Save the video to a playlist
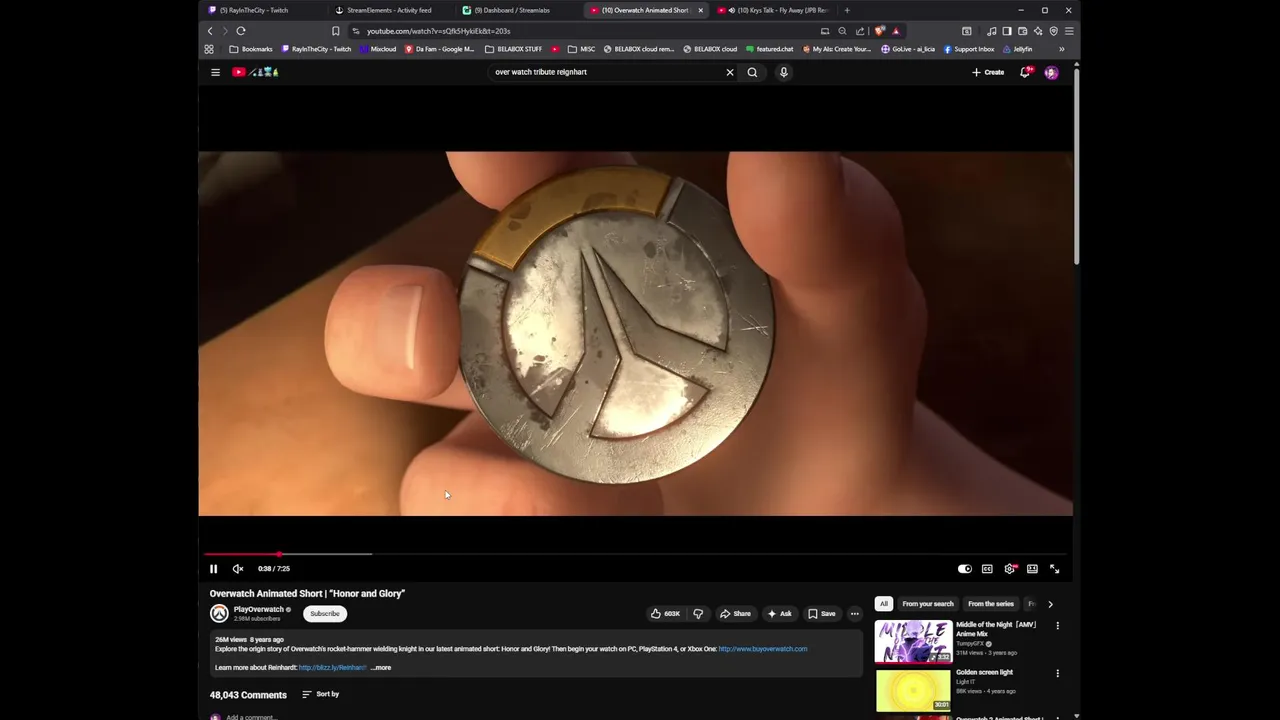Viewport: 1280px width, 720px height. click(x=822, y=614)
